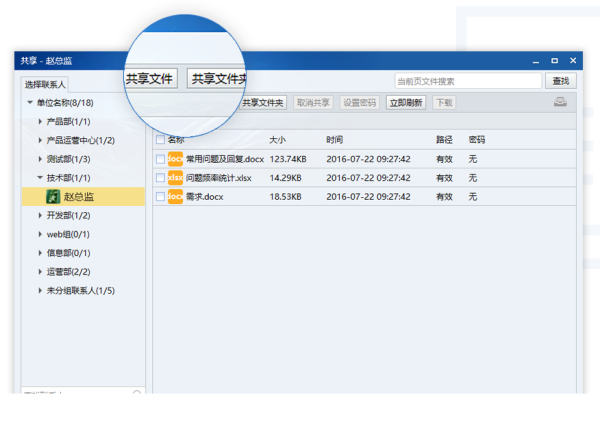The width and height of the screenshot is (600, 423).
Task: Click the 产品部(1/1) label
Action: click(68, 121)
